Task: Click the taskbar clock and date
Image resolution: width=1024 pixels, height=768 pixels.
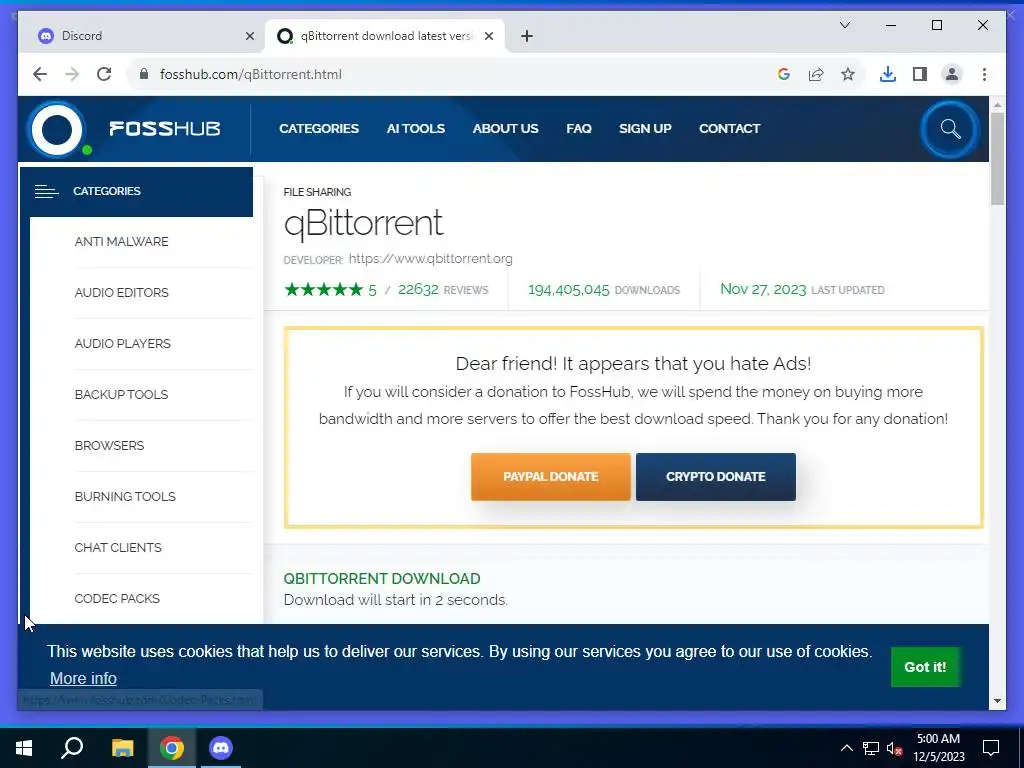Action: (938, 748)
